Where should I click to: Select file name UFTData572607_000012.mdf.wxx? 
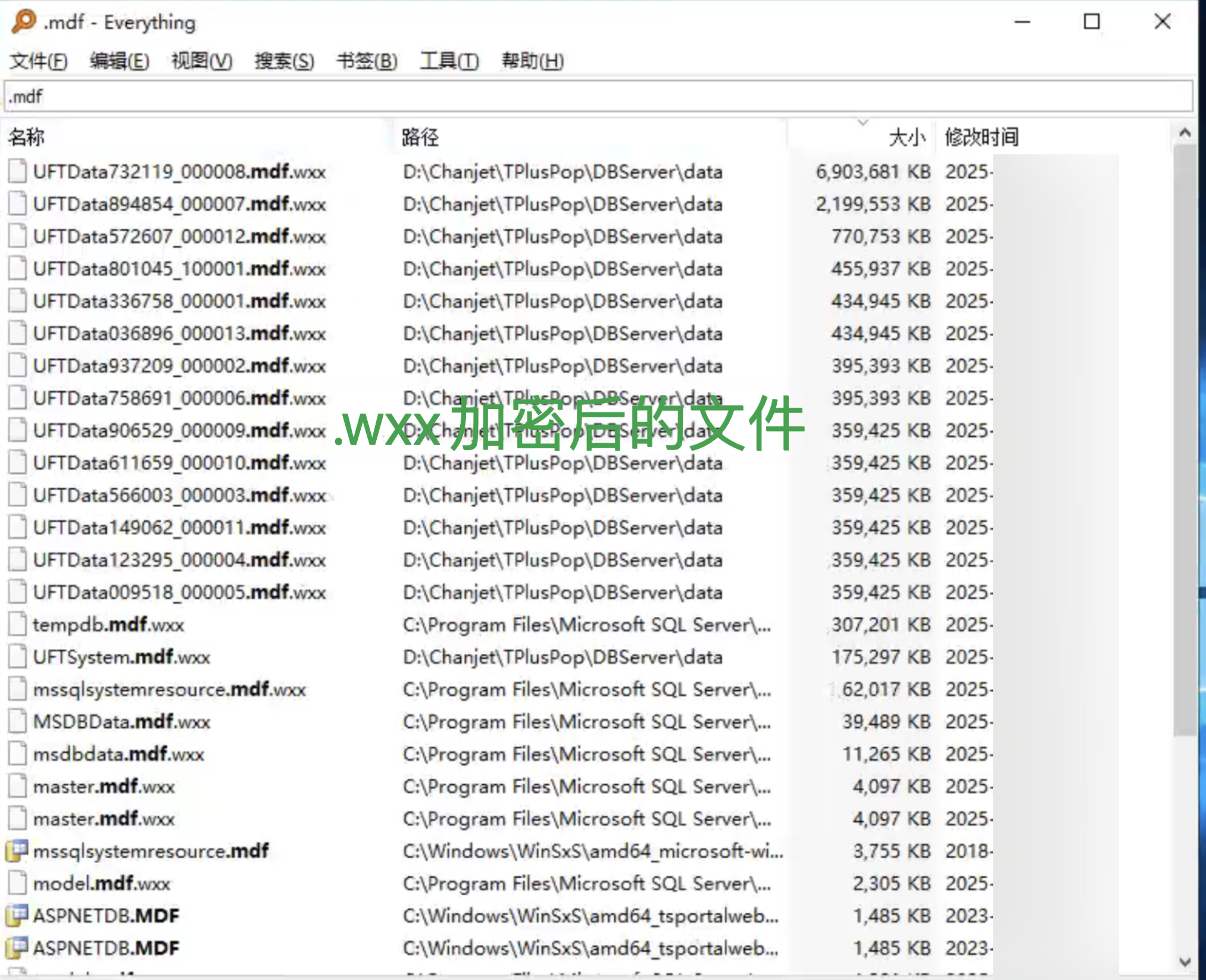tap(179, 236)
